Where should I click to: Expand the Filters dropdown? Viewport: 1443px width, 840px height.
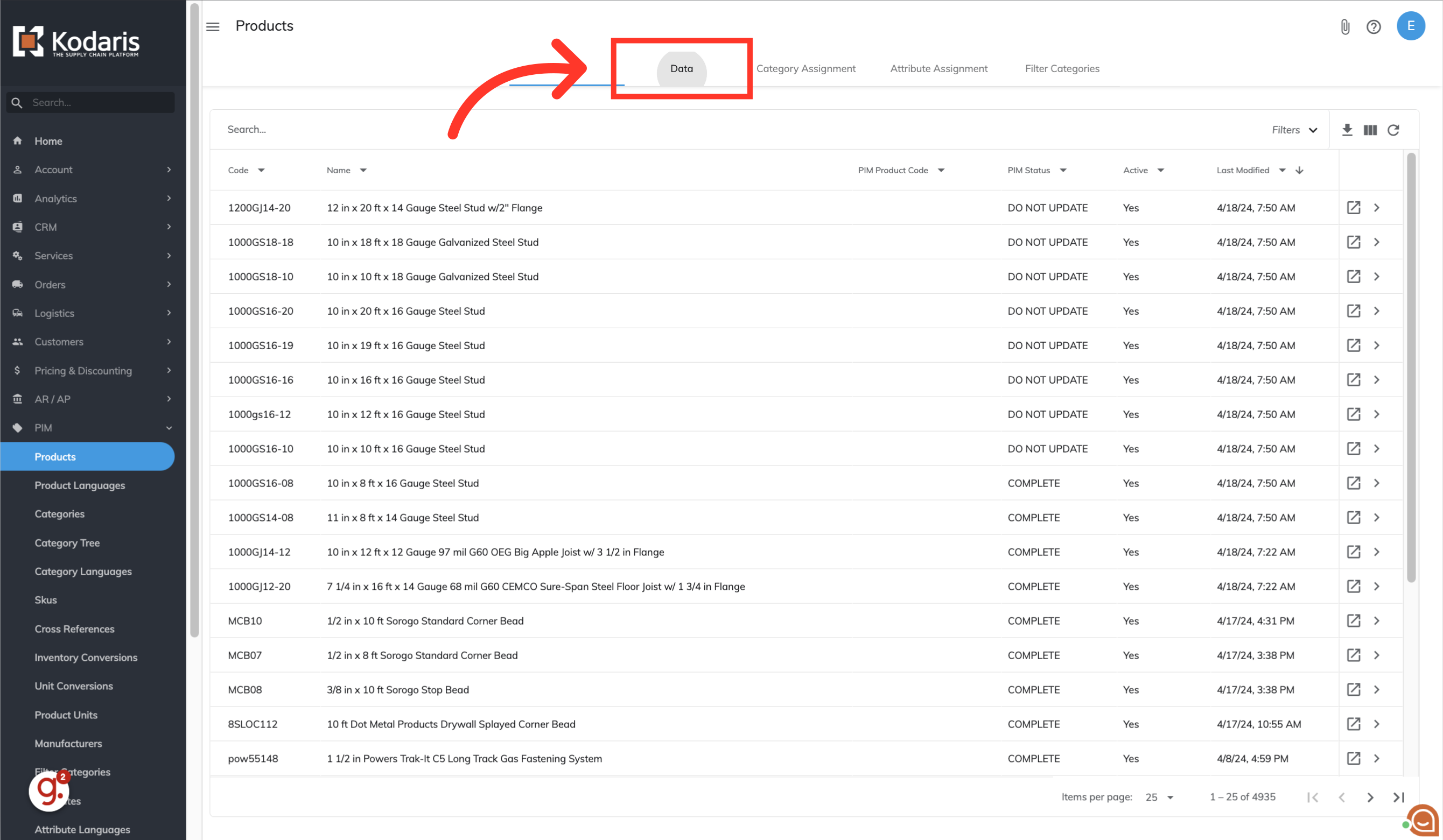(1294, 130)
